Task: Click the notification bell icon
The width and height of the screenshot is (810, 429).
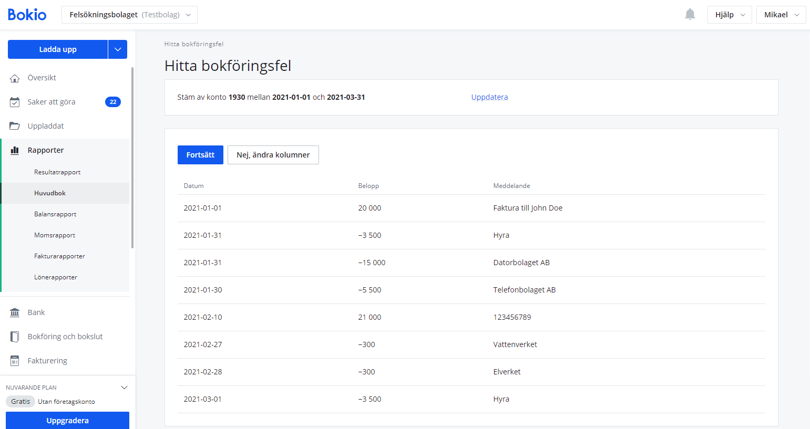Action: click(690, 15)
